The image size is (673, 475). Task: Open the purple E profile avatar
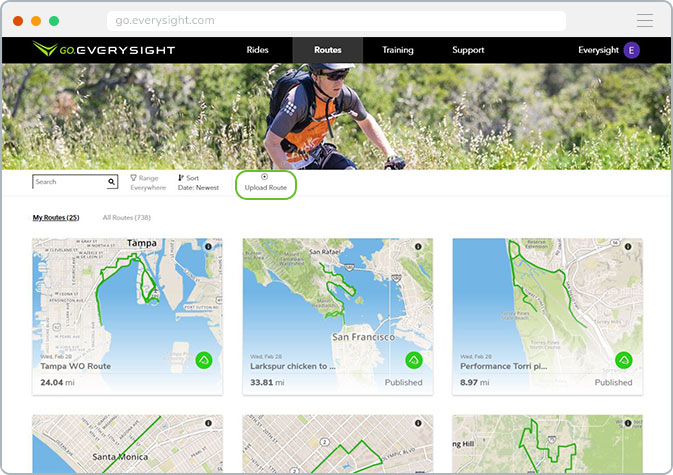(x=631, y=50)
